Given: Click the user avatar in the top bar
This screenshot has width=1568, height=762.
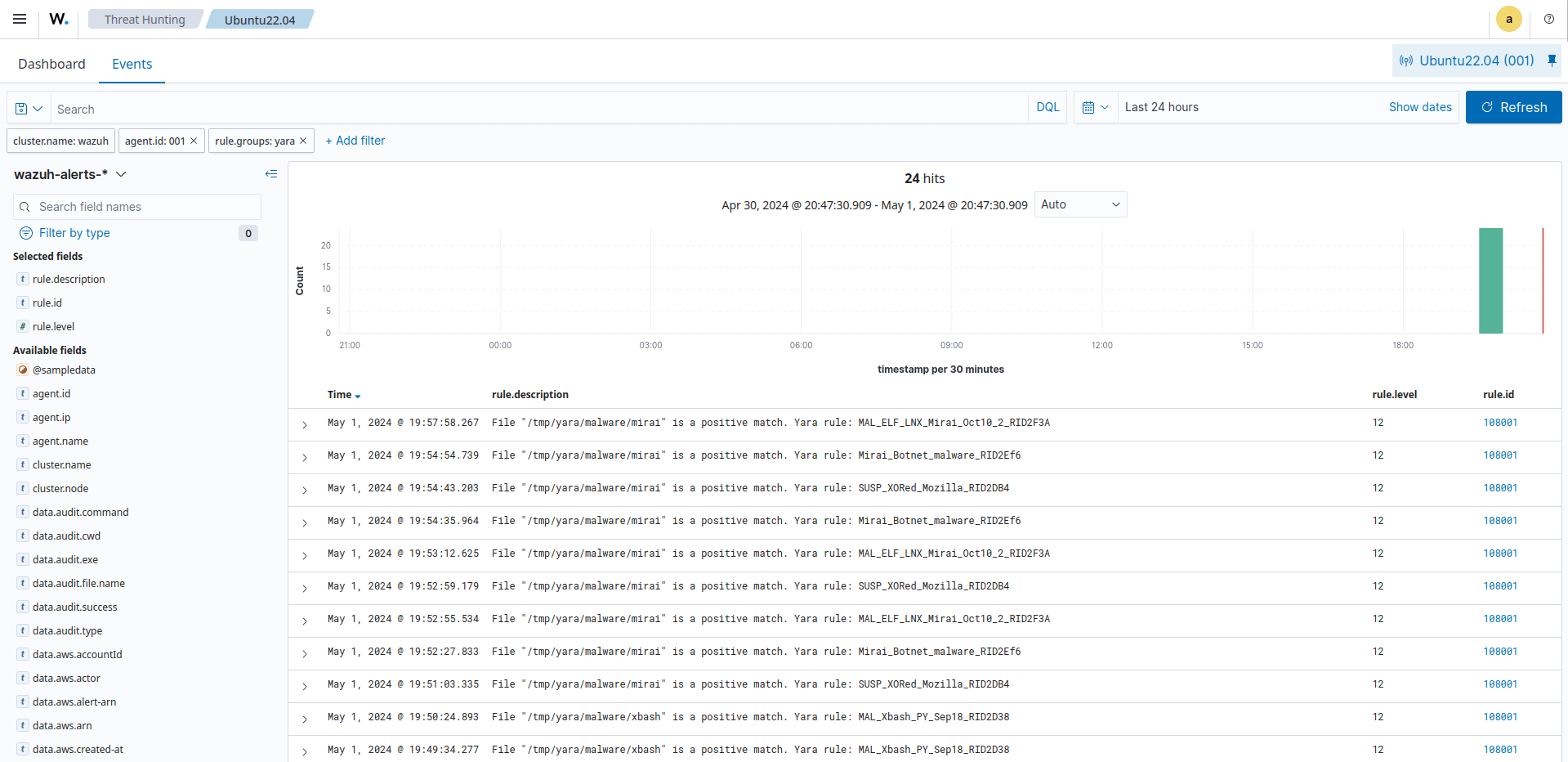Looking at the screenshot, I should pos(1508,19).
